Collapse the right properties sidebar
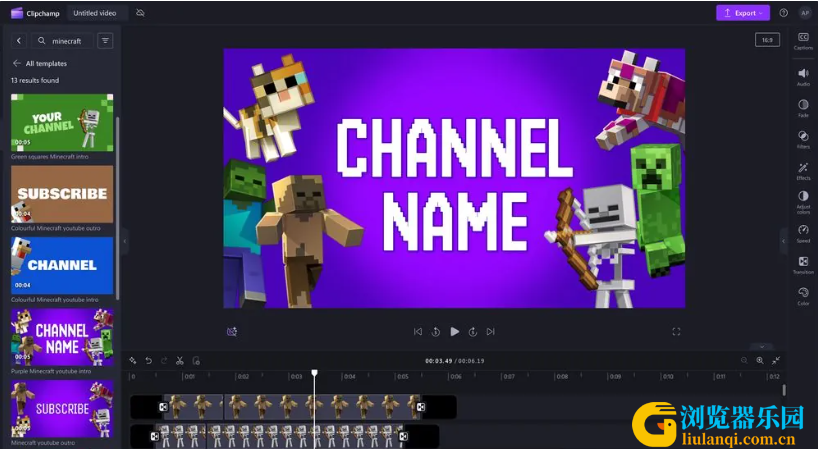 click(783, 241)
